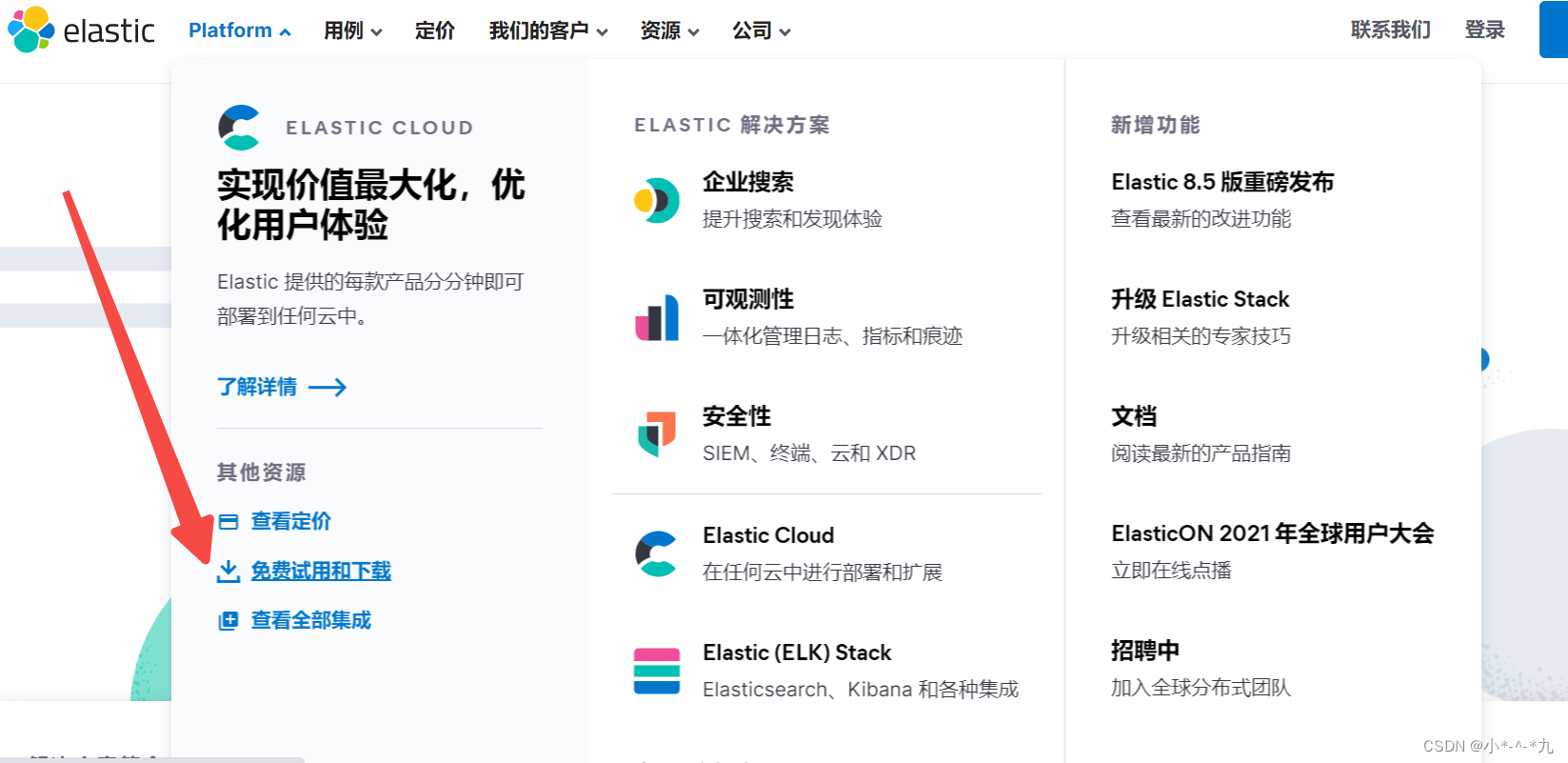Click the Elastic Cloud logo above heading

[x=239, y=128]
